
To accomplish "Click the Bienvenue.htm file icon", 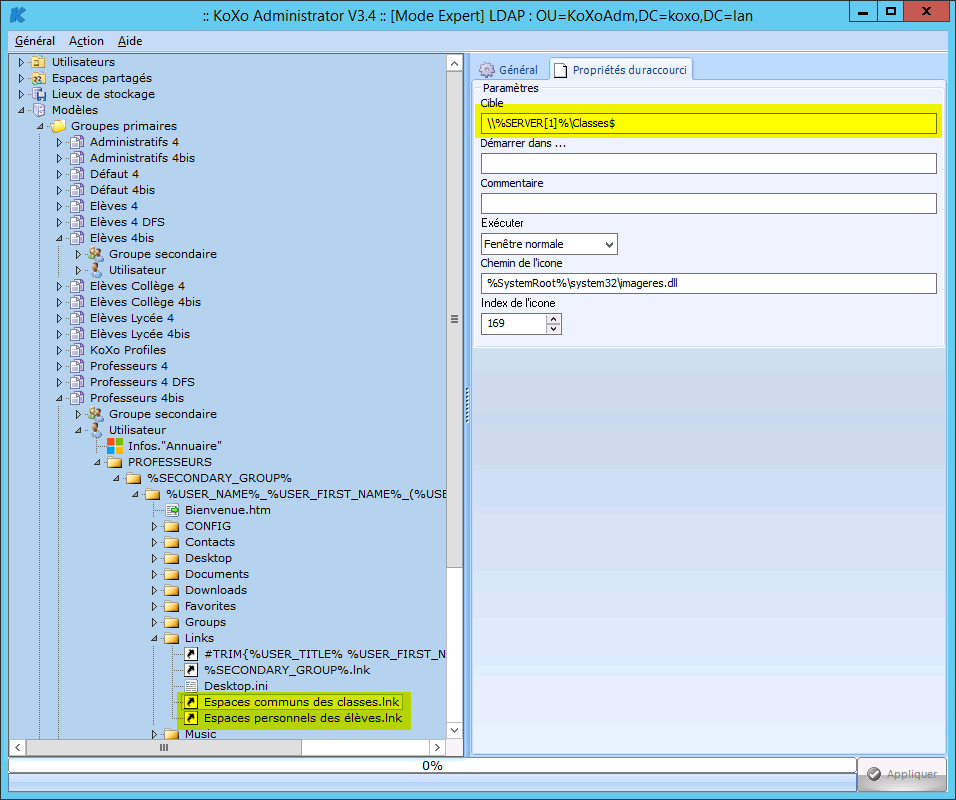I will click(x=172, y=510).
